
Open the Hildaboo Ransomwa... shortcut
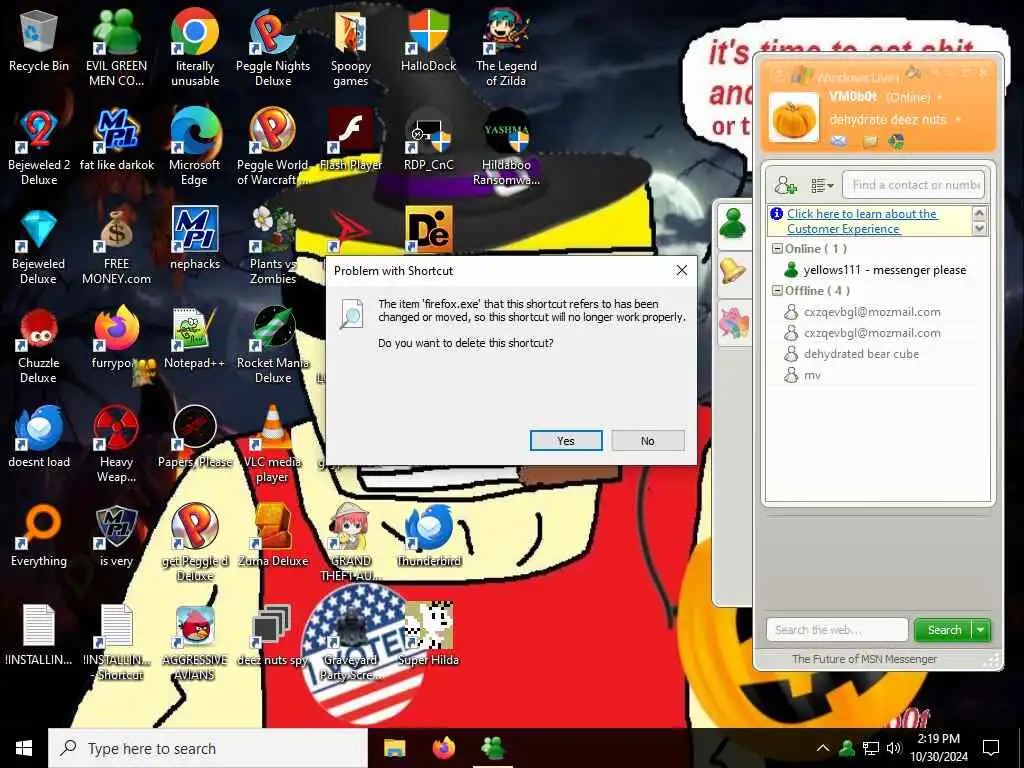click(506, 148)
